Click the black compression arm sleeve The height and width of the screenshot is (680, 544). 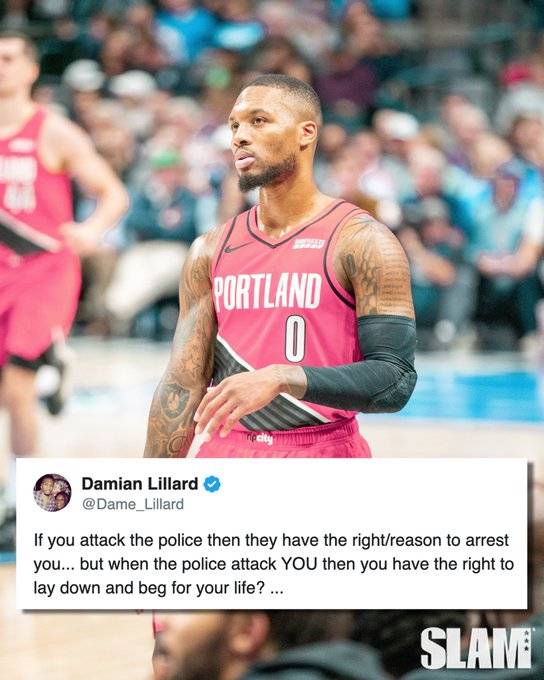click(364, 364)
